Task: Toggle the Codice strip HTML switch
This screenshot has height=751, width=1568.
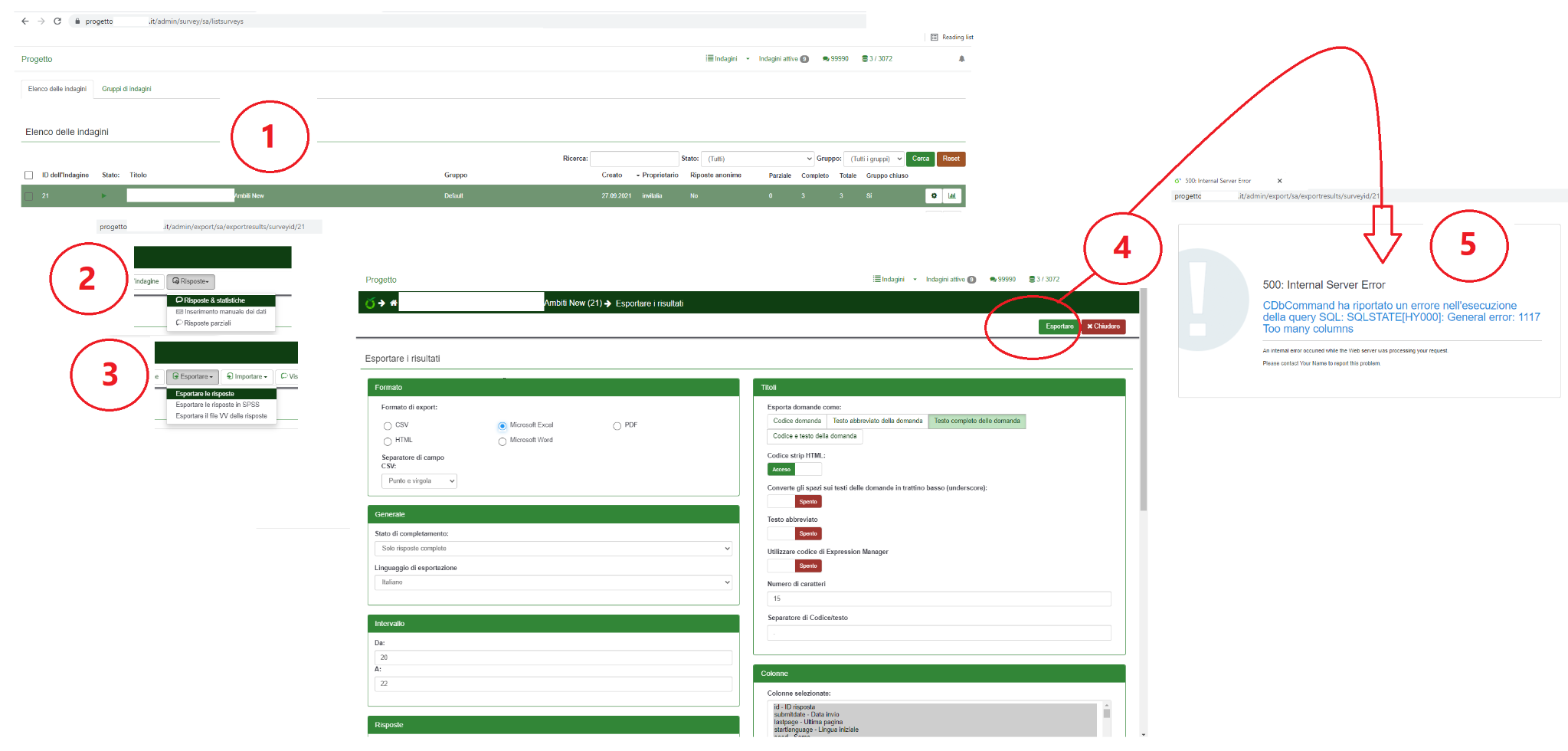Action: [x=794, y=470]
